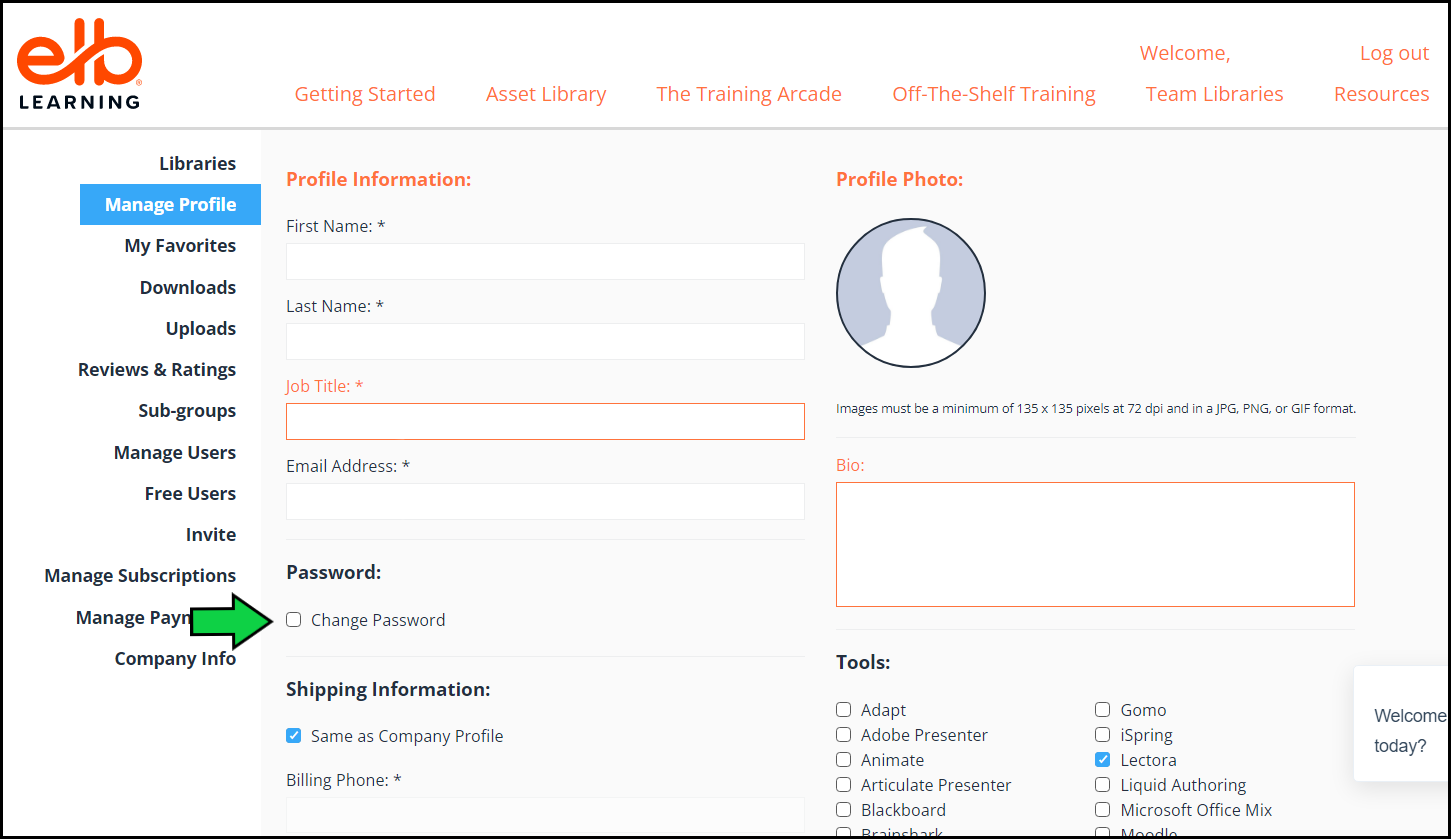Uncheck Same as Company Profile checkbox
The height and width of the screenshot is (839, 1451).
coord(294,736)
